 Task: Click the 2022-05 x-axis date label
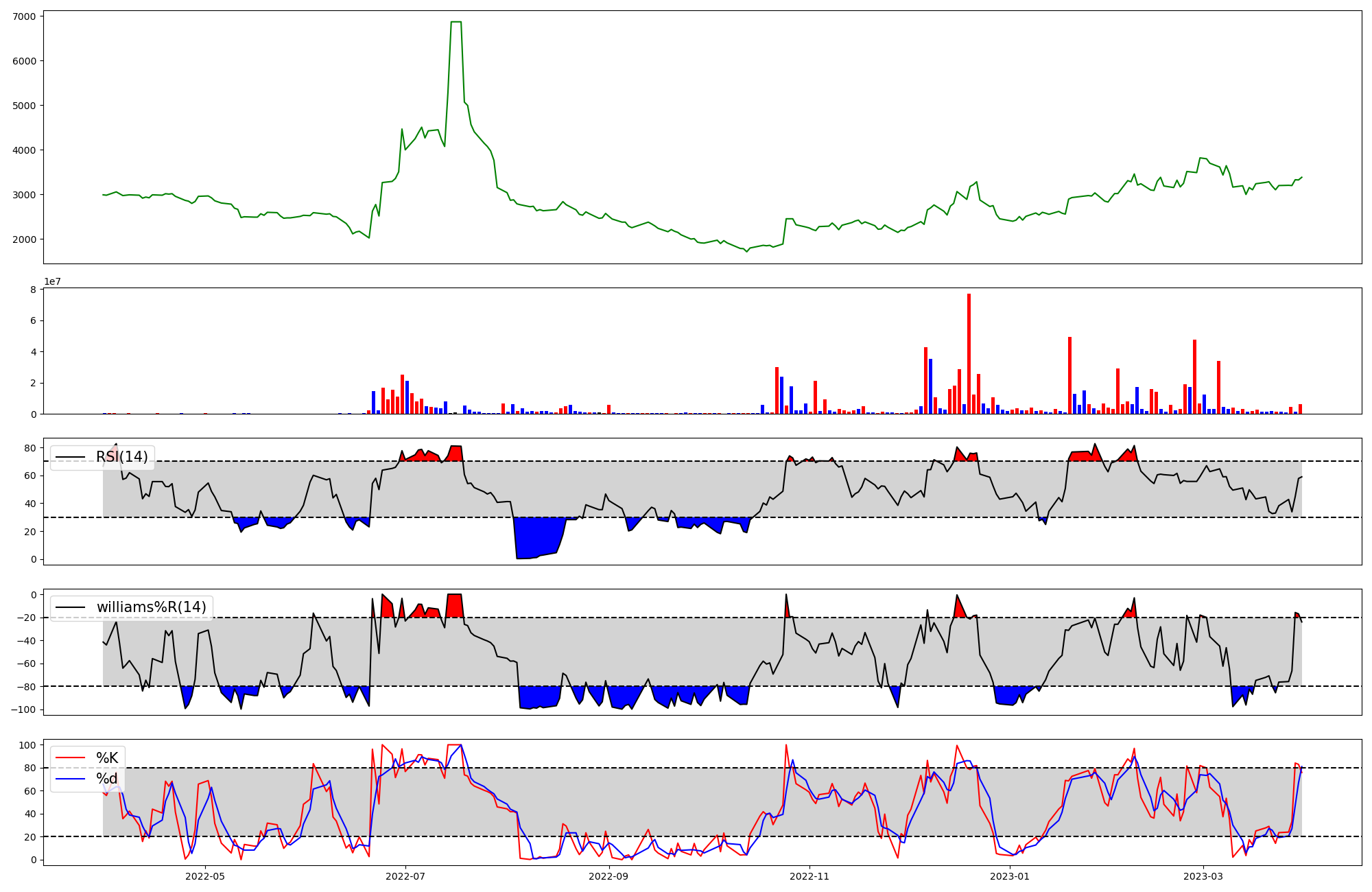click(x=205, y=876)
